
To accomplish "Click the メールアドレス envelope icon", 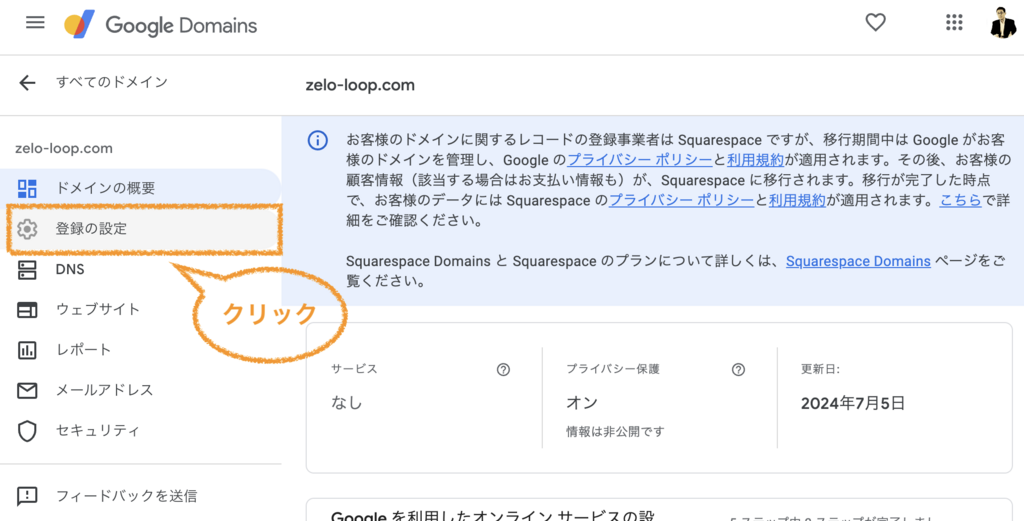I will tap(27, 391).
